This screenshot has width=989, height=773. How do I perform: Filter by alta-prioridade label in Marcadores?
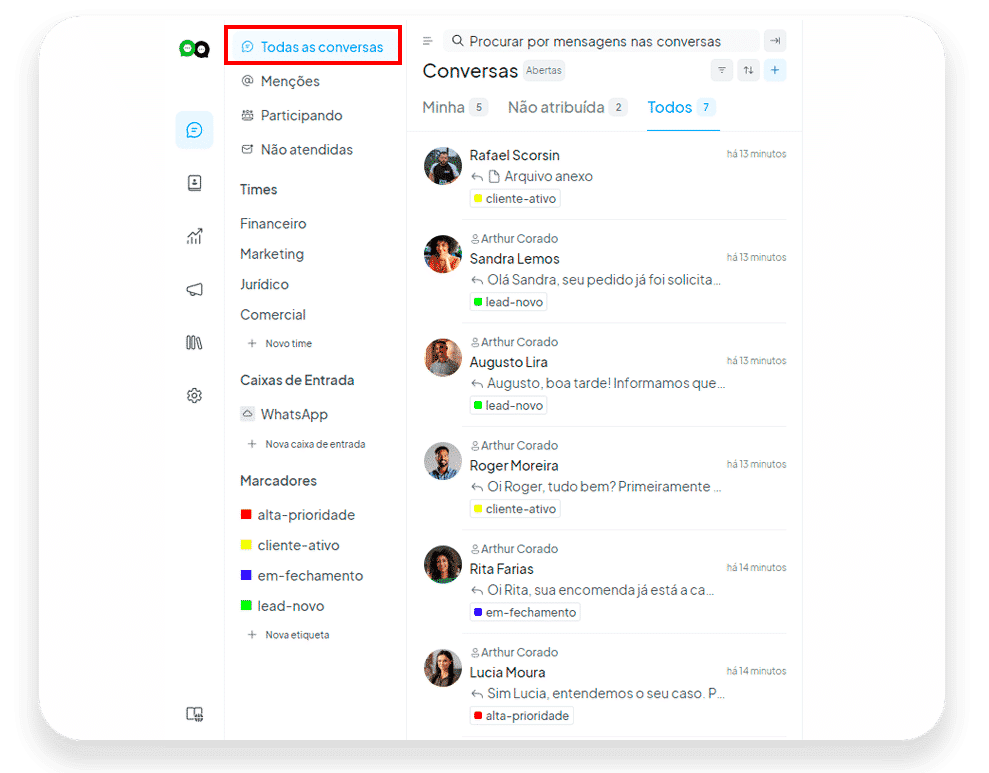click(x=306, y=514)
